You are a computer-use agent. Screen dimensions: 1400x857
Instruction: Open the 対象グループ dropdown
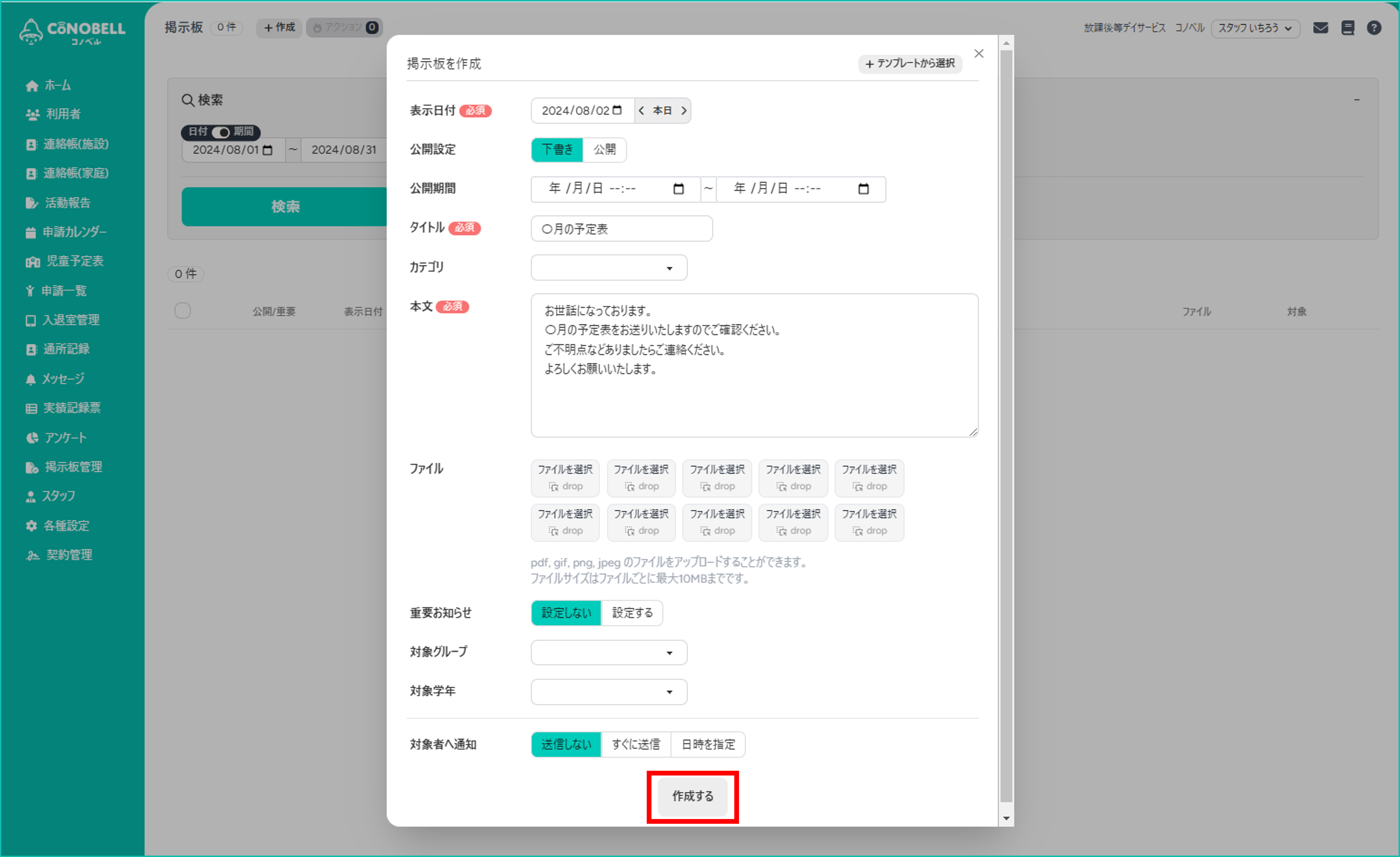[x=609, y=652]
